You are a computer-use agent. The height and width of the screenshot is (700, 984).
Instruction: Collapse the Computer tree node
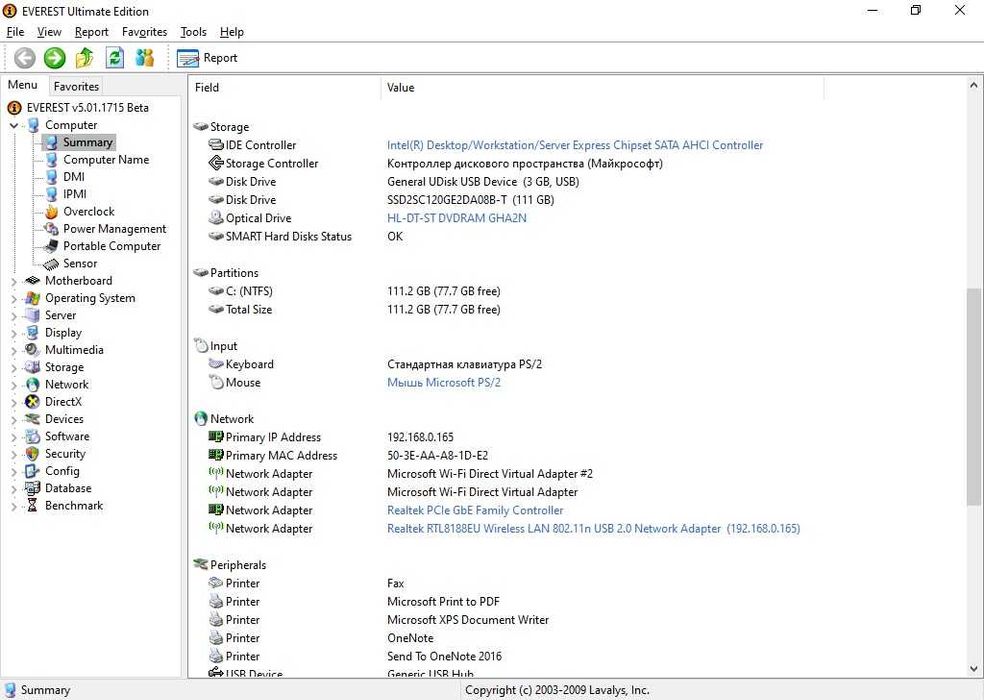14,126
